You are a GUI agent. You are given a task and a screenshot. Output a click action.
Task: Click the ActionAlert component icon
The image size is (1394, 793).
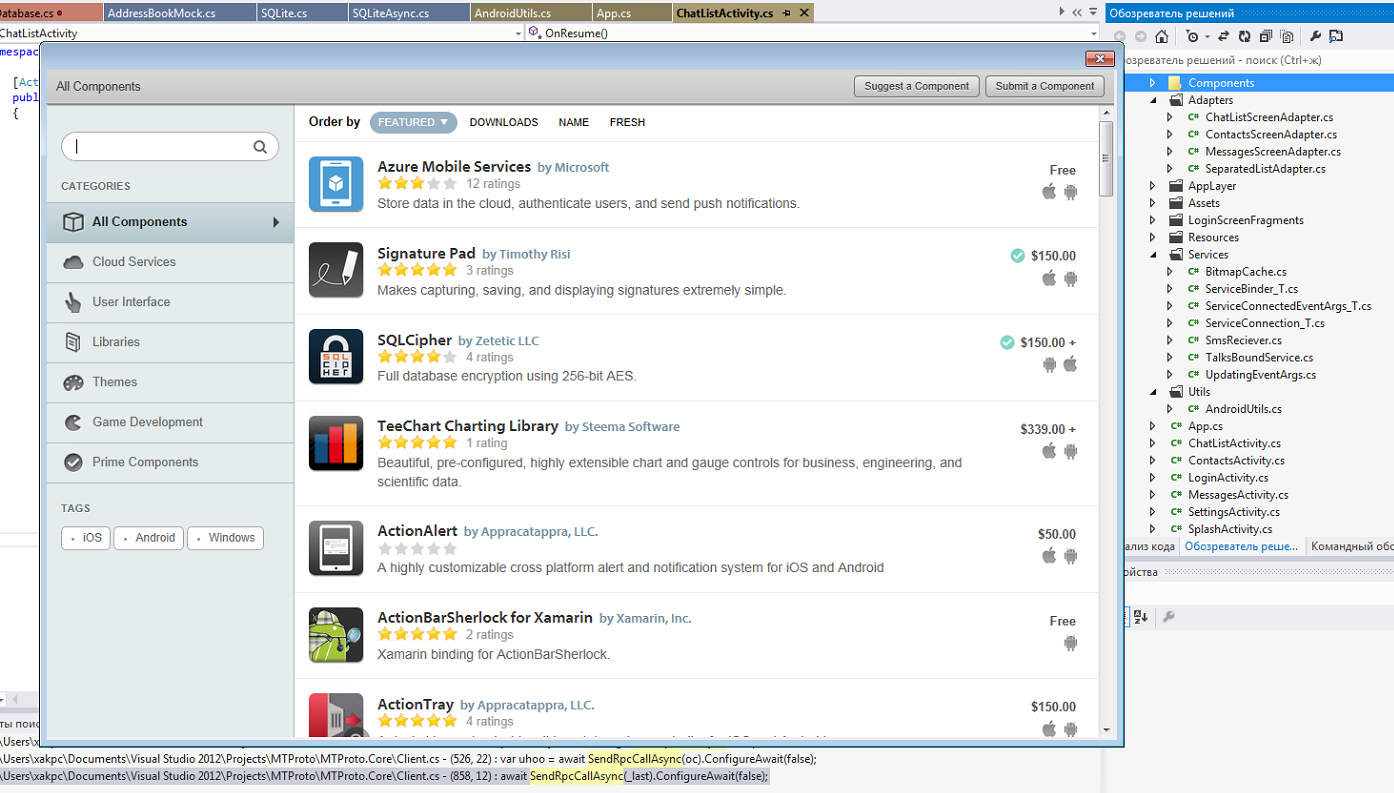click(336, 548)
